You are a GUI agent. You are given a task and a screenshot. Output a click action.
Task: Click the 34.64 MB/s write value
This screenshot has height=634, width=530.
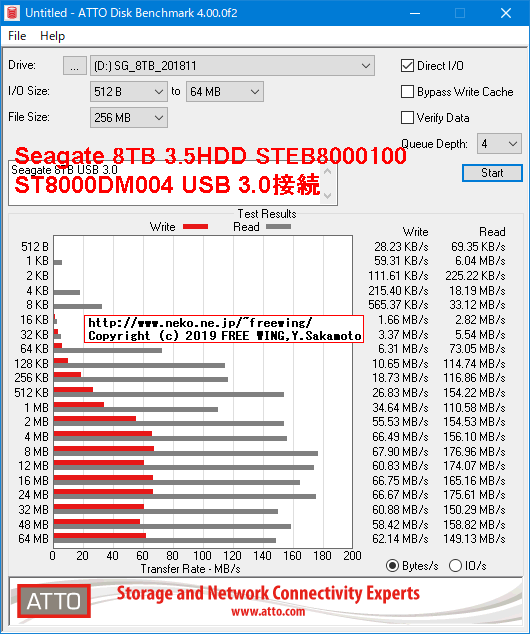pyautogui.click(x=400, y=408)
